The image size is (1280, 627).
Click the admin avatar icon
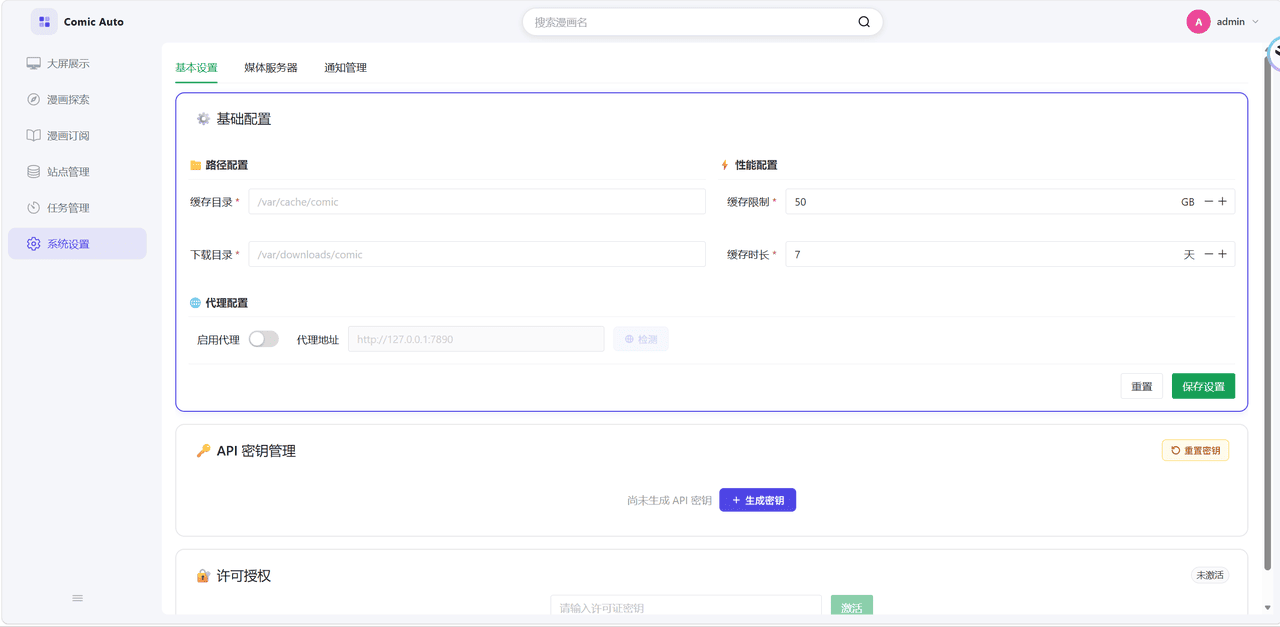(1198, 22)
